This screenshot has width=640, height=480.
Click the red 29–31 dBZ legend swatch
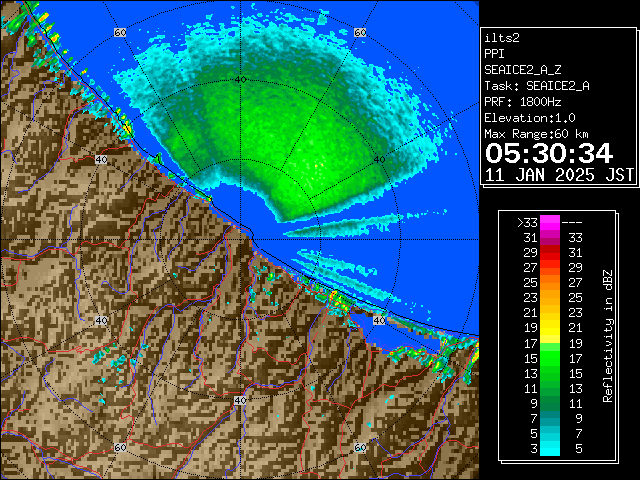[550, 253]
